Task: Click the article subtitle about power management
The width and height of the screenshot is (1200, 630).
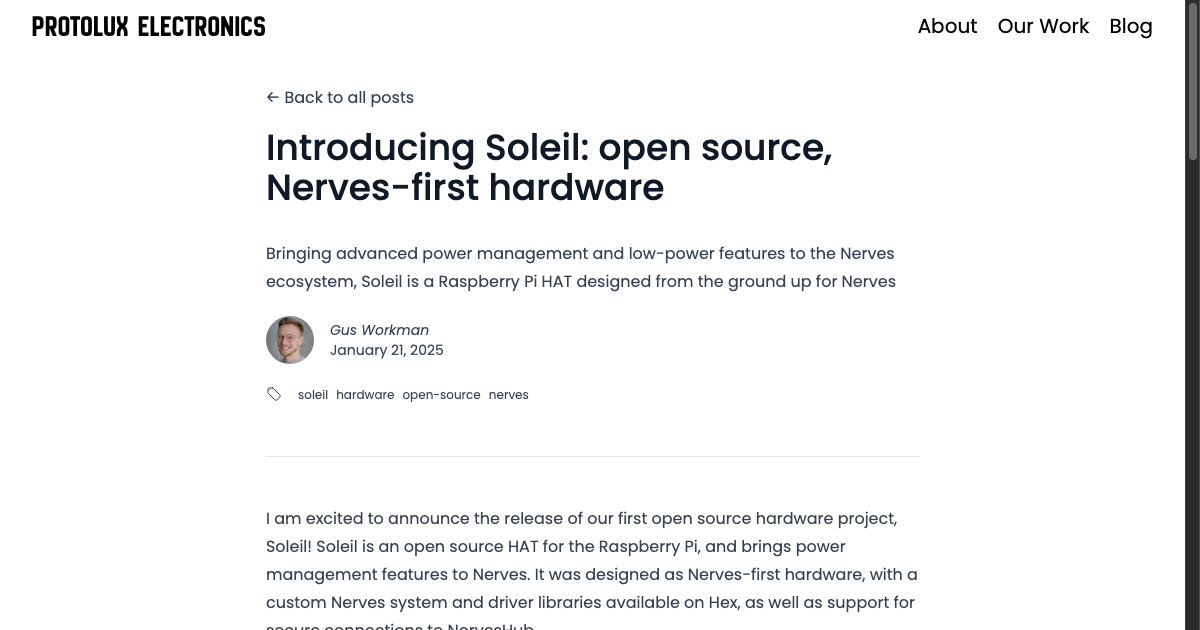Action: click(580, 267)
